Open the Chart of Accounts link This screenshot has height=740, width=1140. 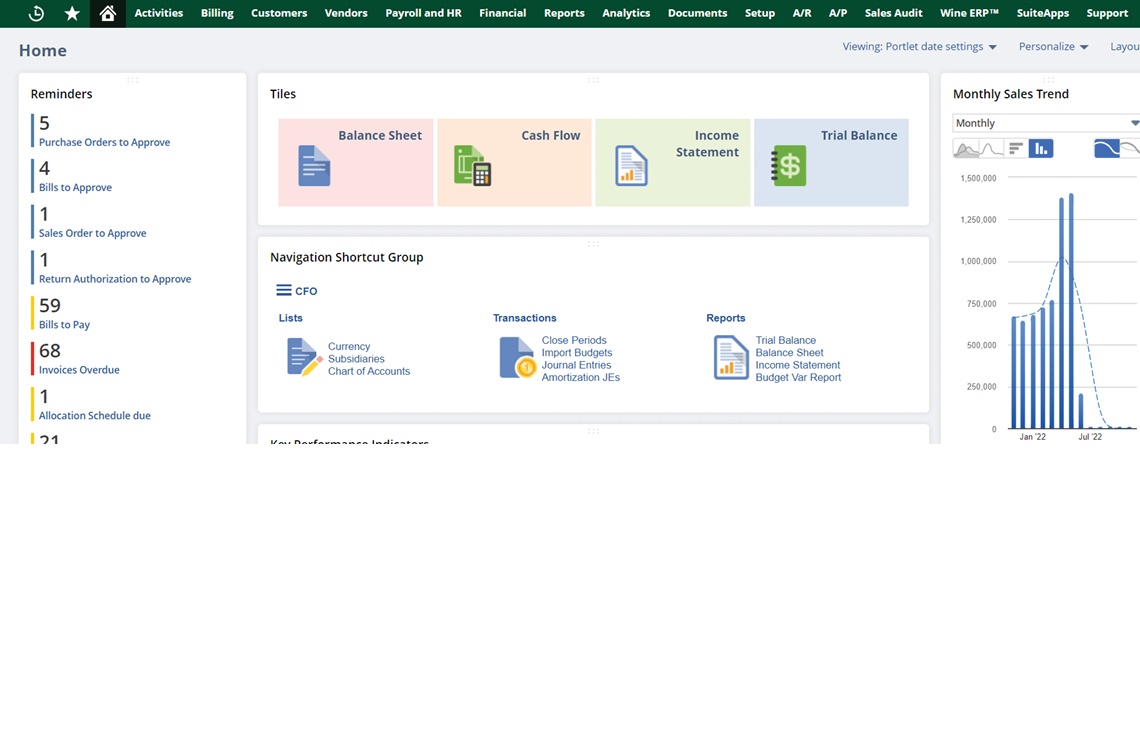369,371
